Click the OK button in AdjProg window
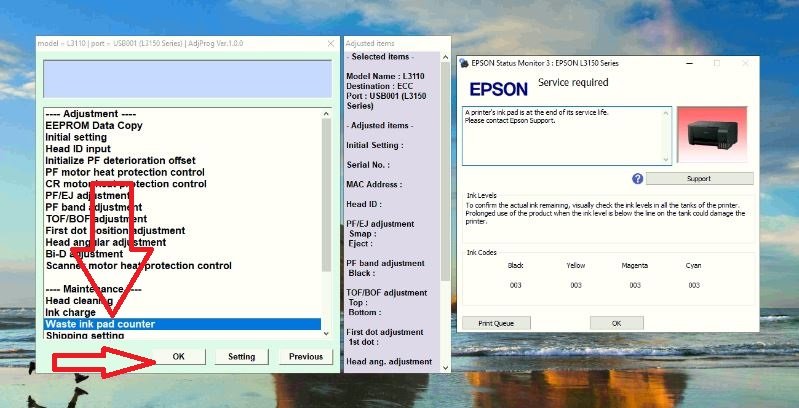This screenshot has width=799, height=408. click(x=179, y=357)
